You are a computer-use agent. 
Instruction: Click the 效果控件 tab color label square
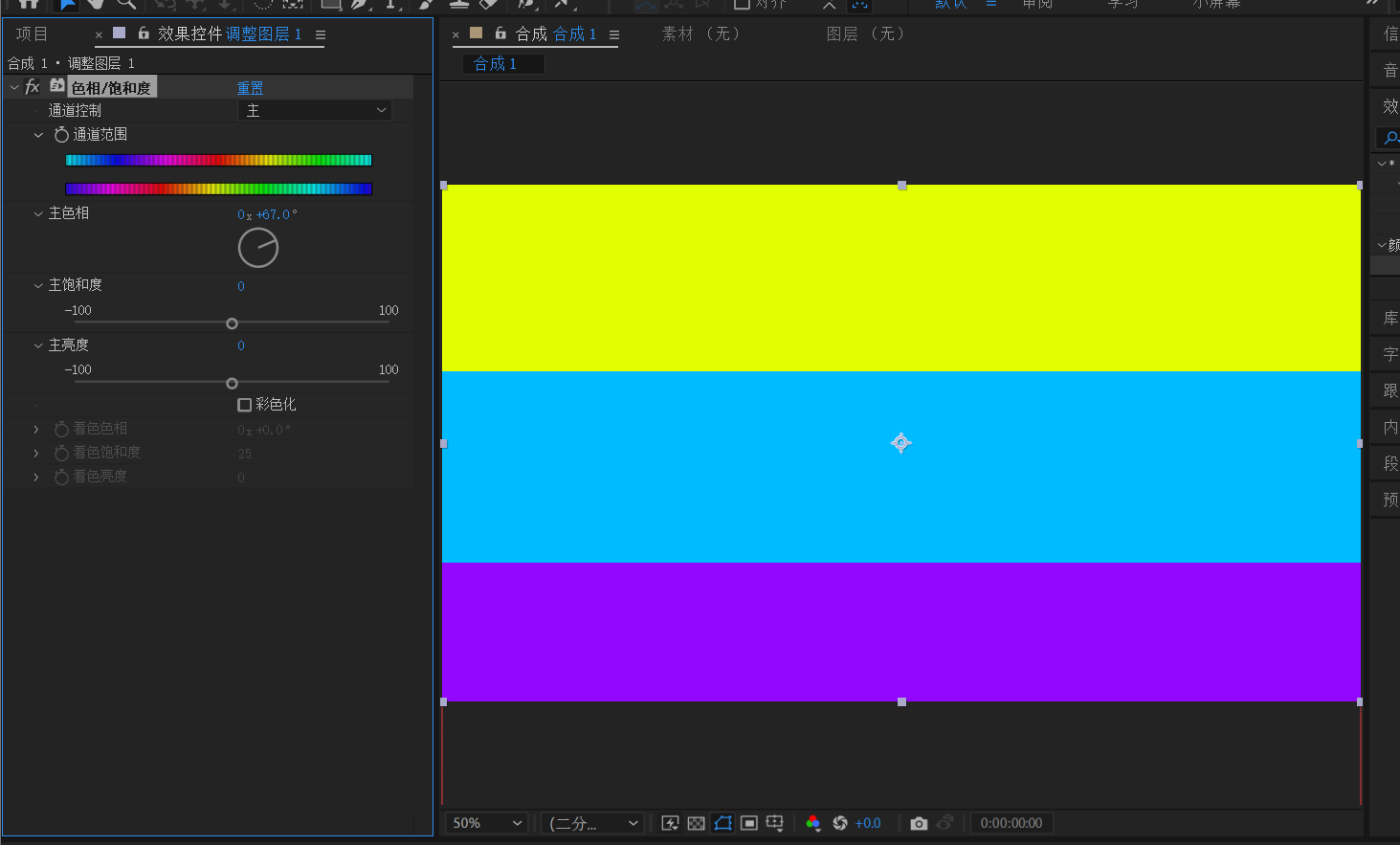pos(120,33)
